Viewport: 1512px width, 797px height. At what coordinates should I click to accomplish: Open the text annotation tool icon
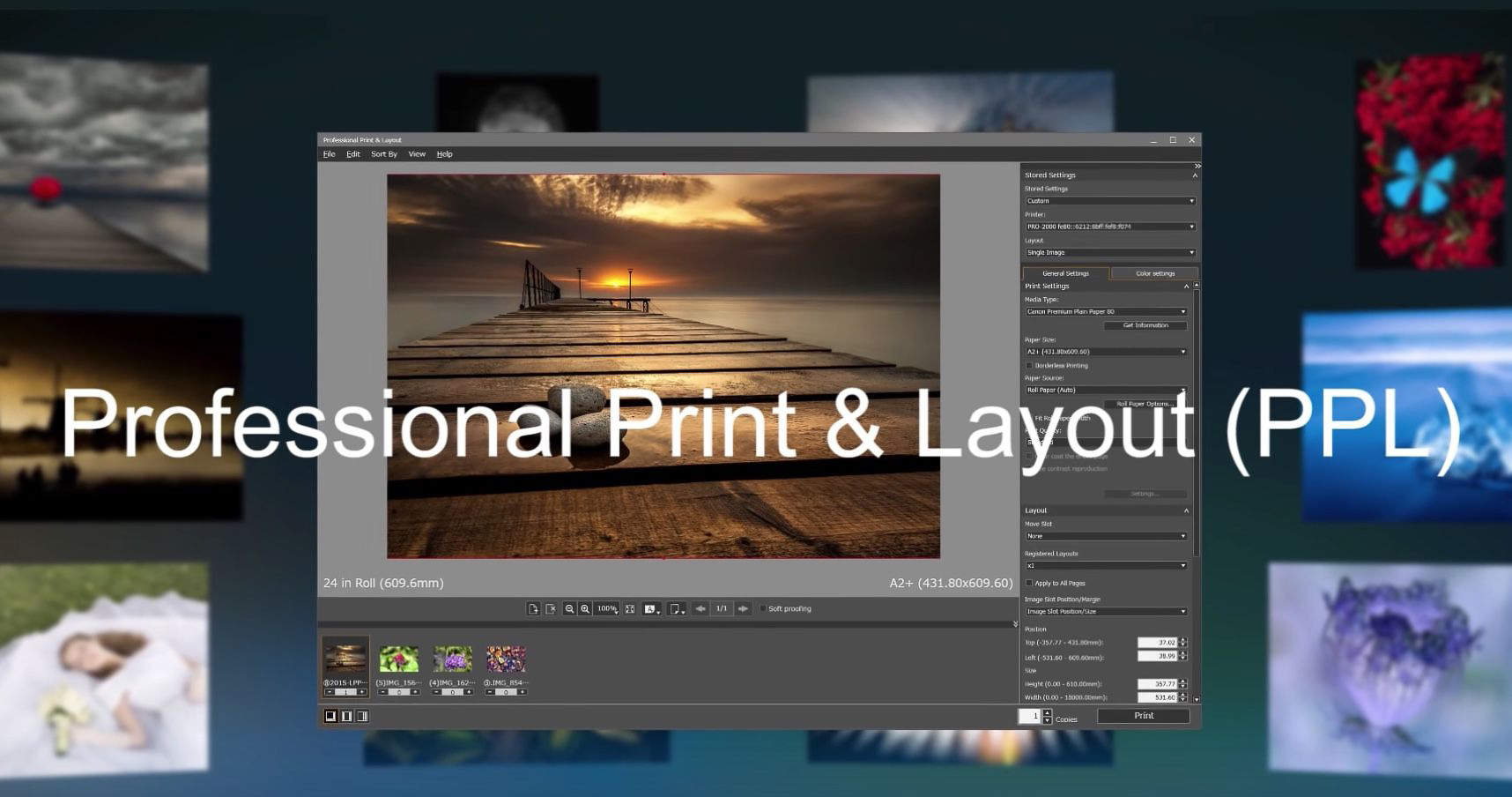[651, 608]
